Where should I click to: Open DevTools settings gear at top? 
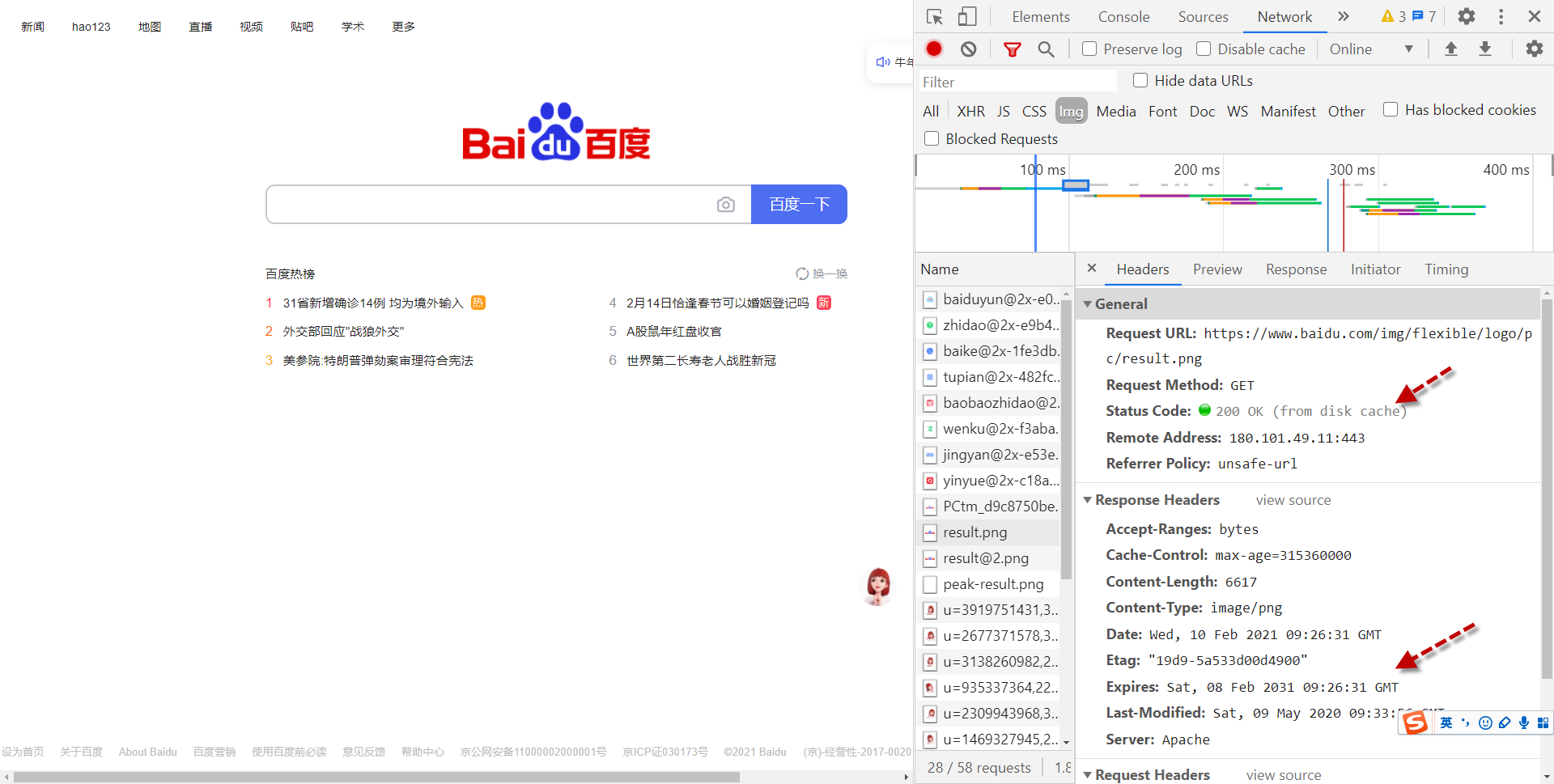pyautogui.click(x=1466, y=16)
